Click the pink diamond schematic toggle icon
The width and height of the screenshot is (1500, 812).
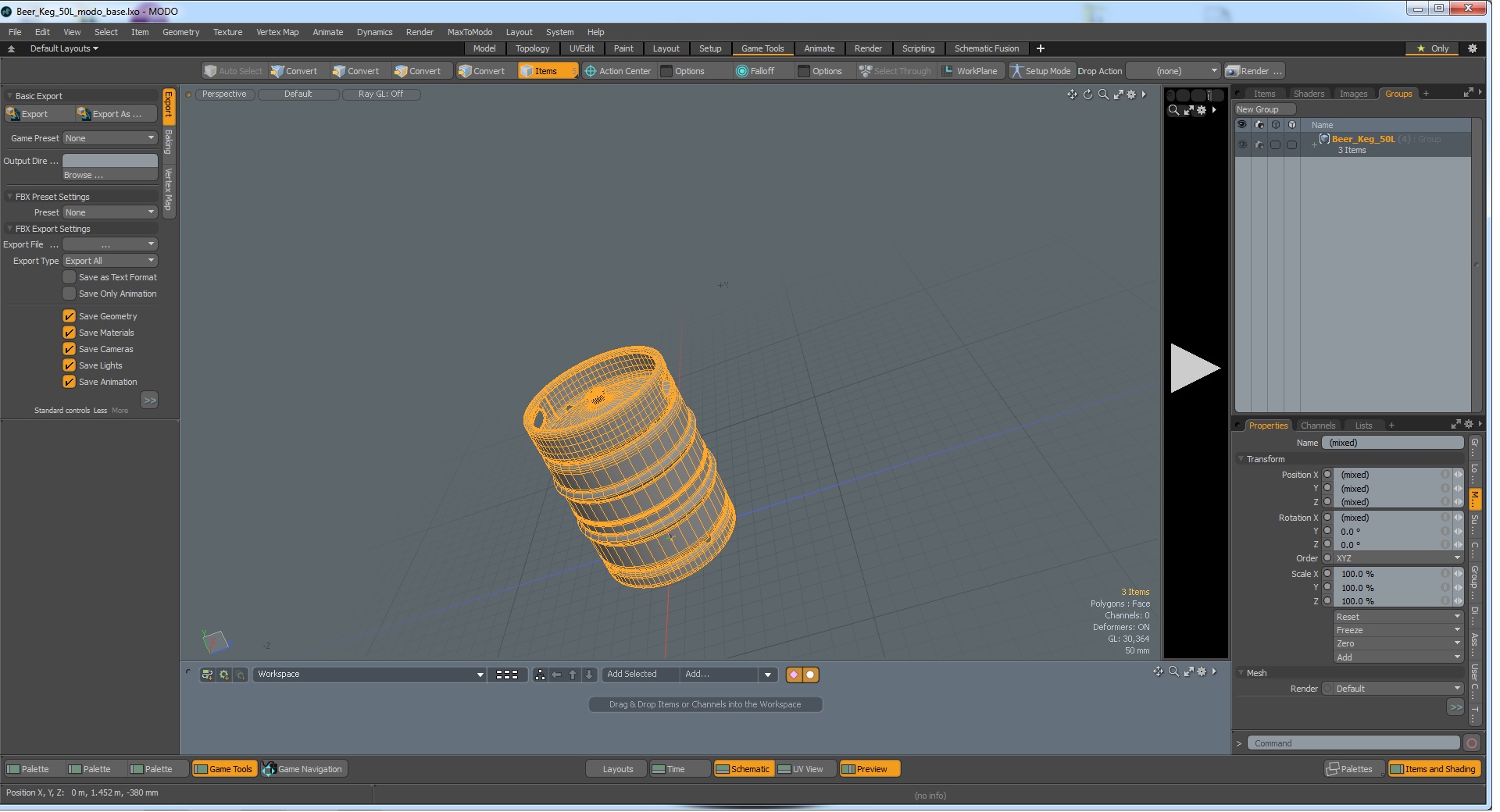click(795, 675)
